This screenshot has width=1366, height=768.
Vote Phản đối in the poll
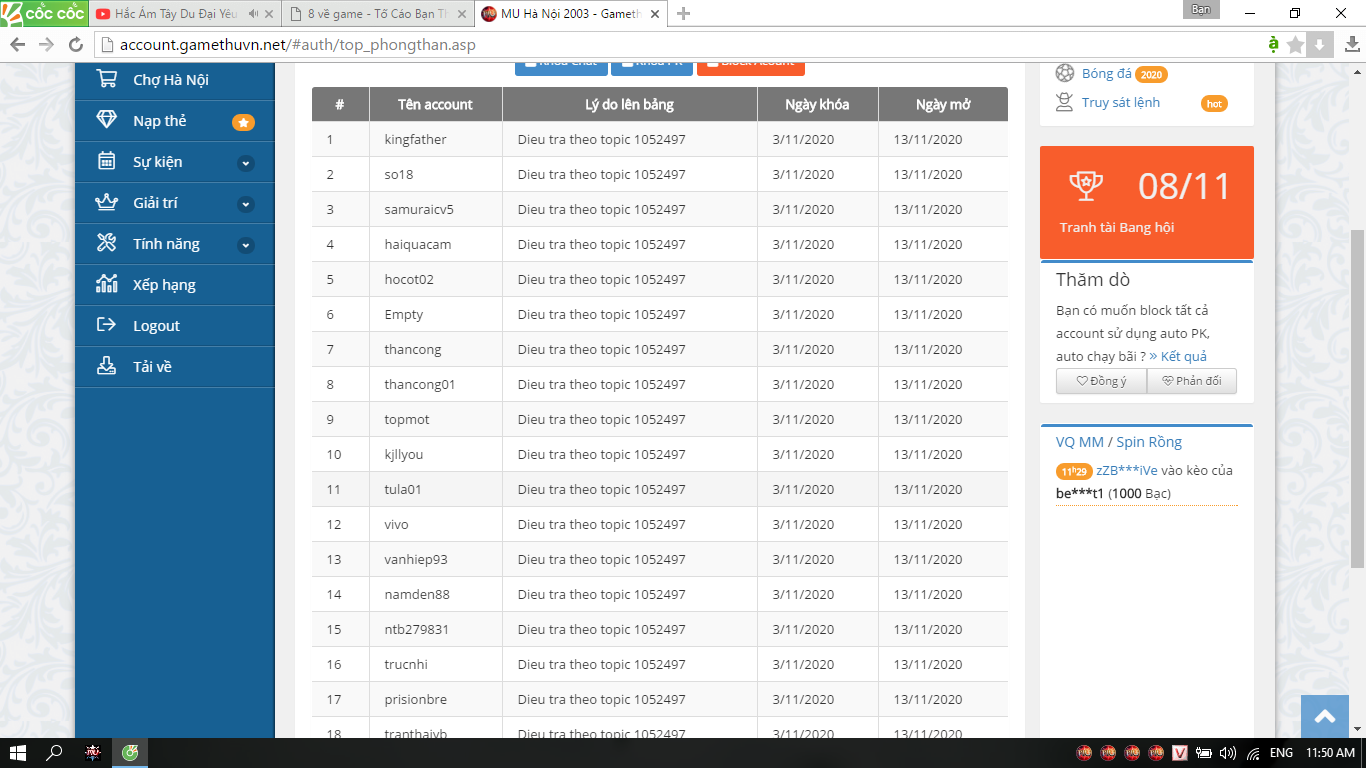[1191, 381]
